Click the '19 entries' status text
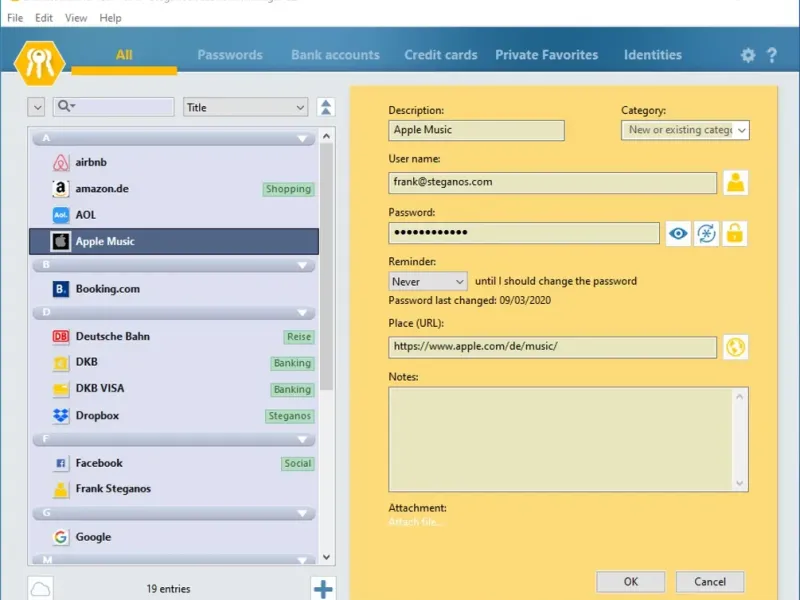Screen dimensions: 800x600 pyautogui.click(x=168, y=589)
